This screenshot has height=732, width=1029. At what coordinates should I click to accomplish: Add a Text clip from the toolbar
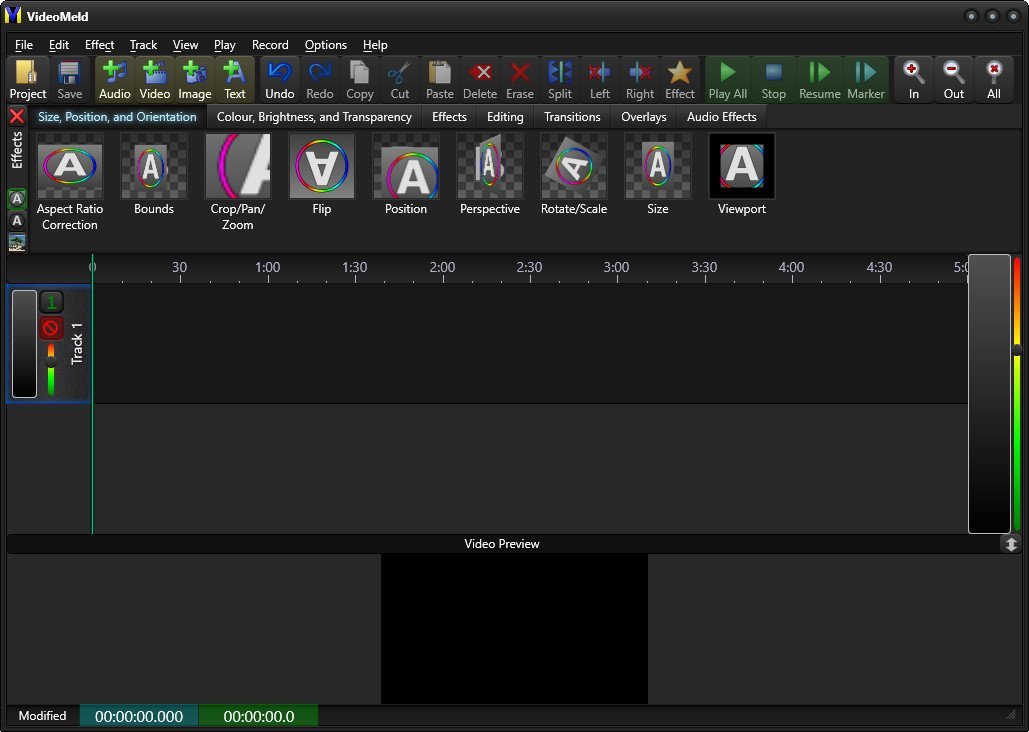click(235, 80)
